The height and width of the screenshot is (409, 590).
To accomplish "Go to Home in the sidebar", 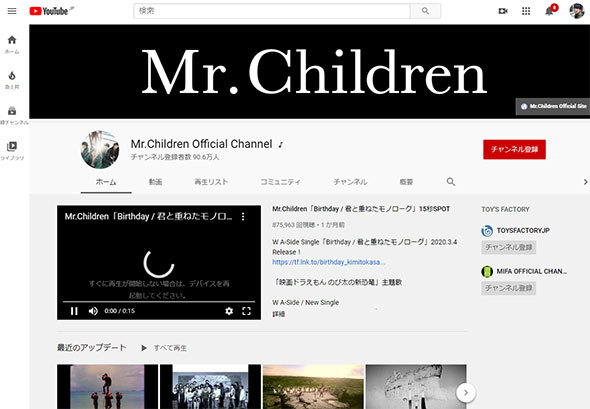I will click(12, 44).
